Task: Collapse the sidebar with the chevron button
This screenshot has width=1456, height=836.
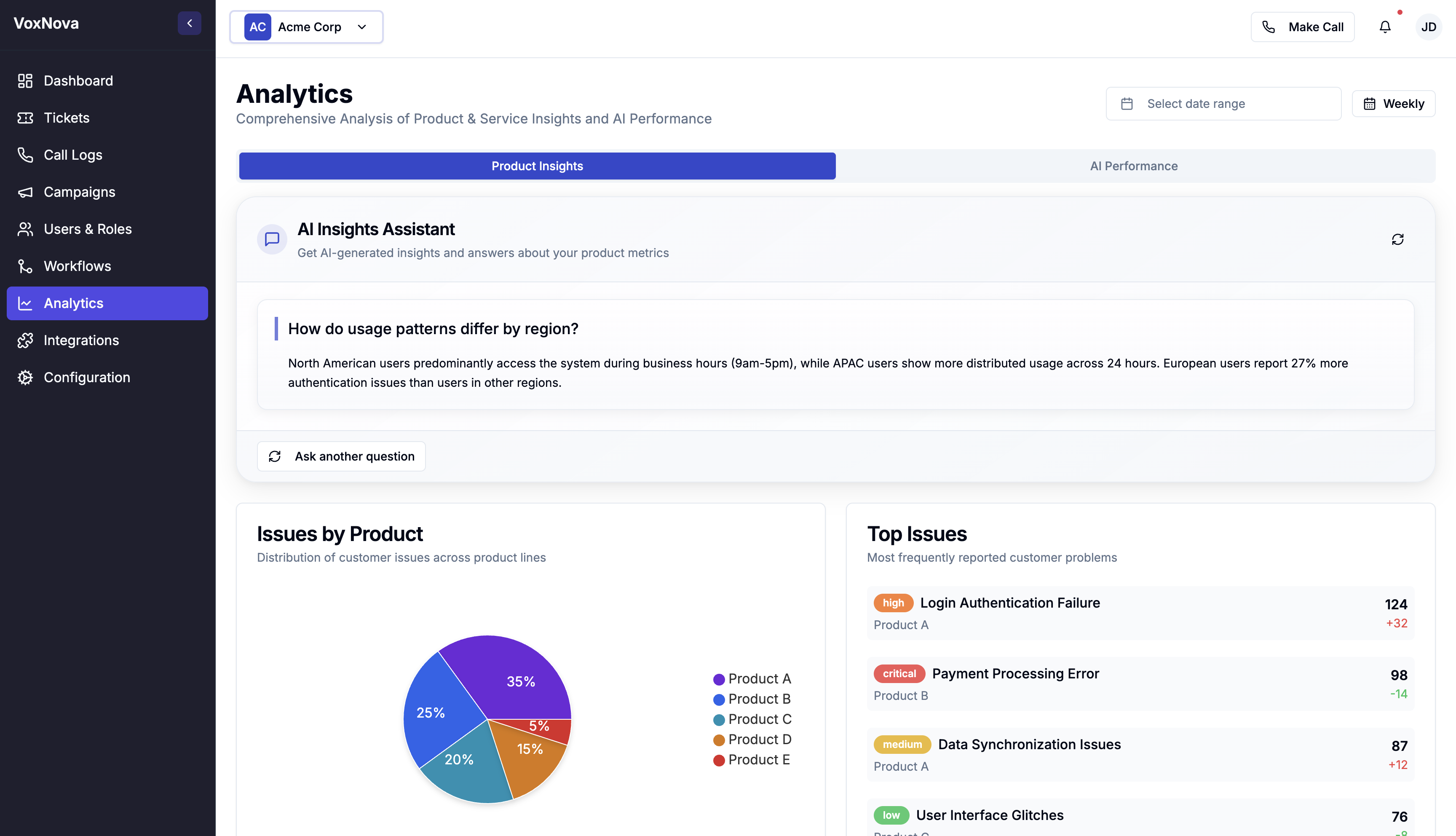Action: 190,23
